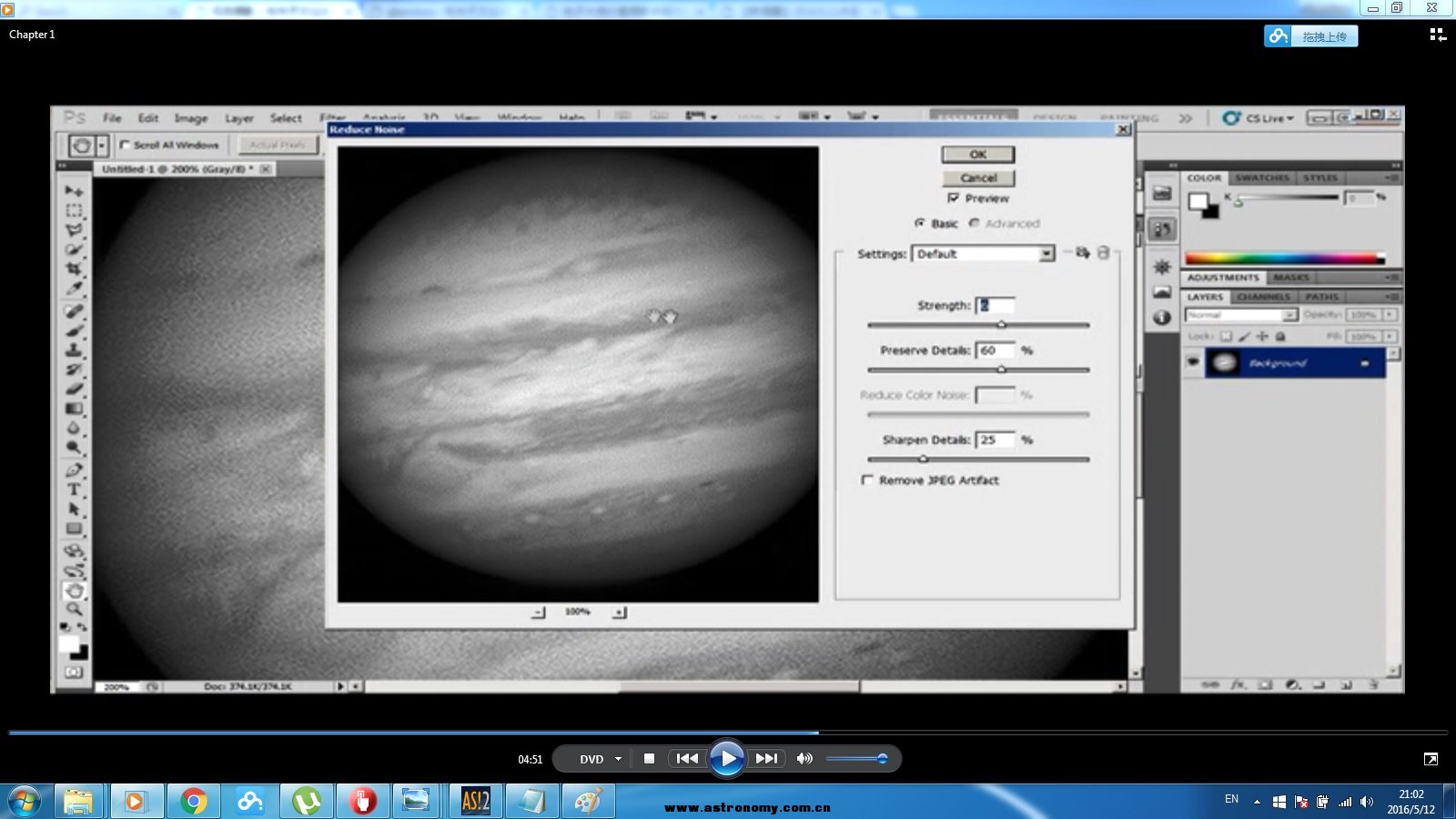Select the Path Selection arrow tool

coord(74,509)
